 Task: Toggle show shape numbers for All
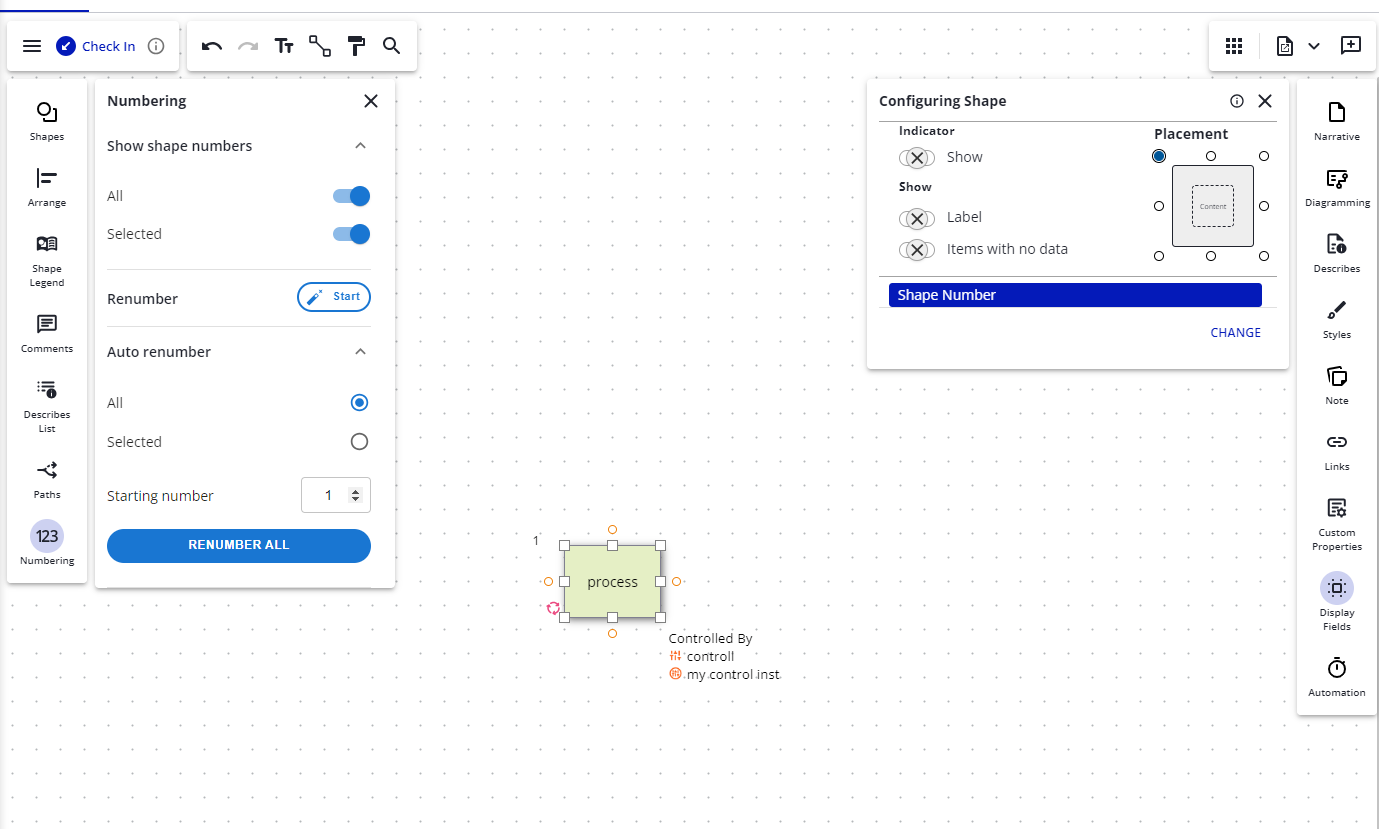coord(351,196)
